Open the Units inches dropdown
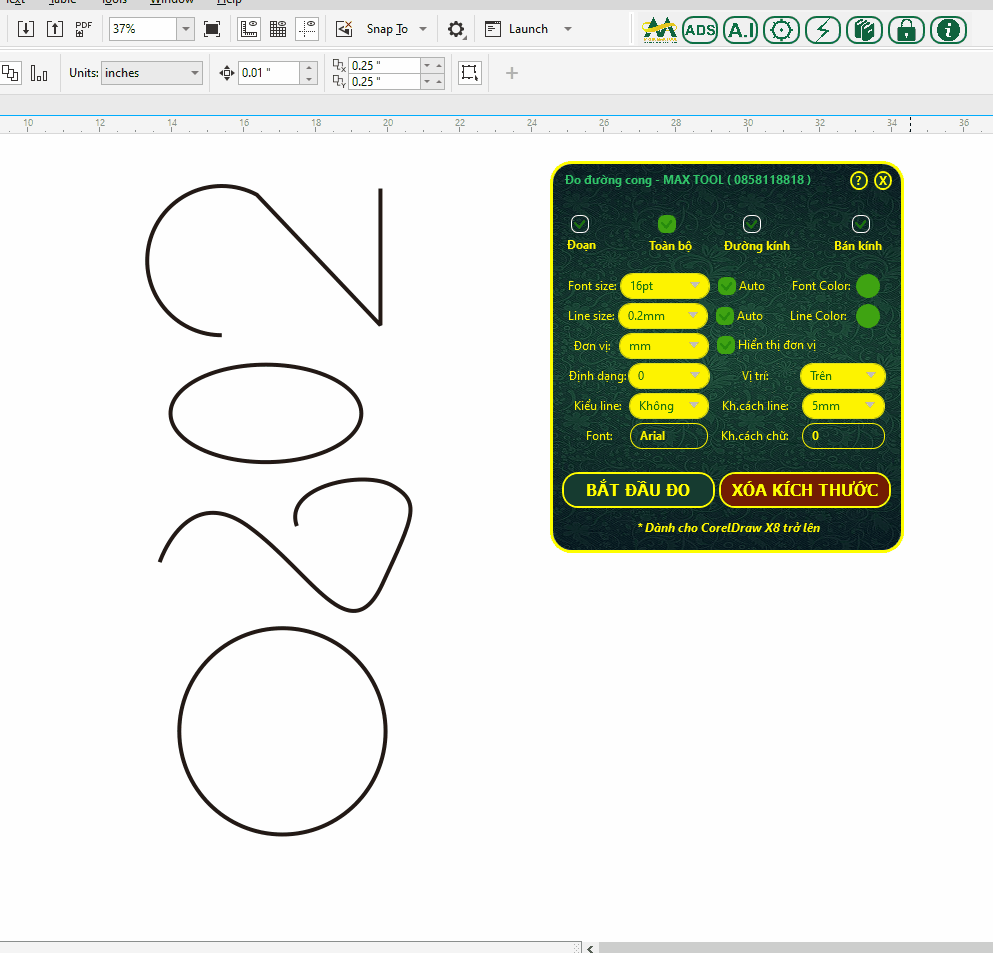The width and height of the screenshot is (993, 953). [x=151, y=73]
